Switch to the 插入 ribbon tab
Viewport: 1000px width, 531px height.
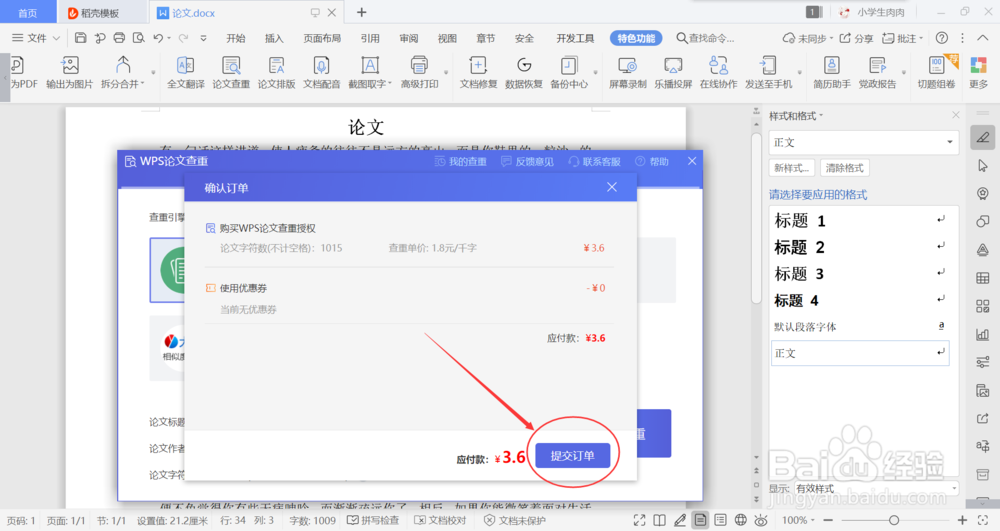coord(274,38)
